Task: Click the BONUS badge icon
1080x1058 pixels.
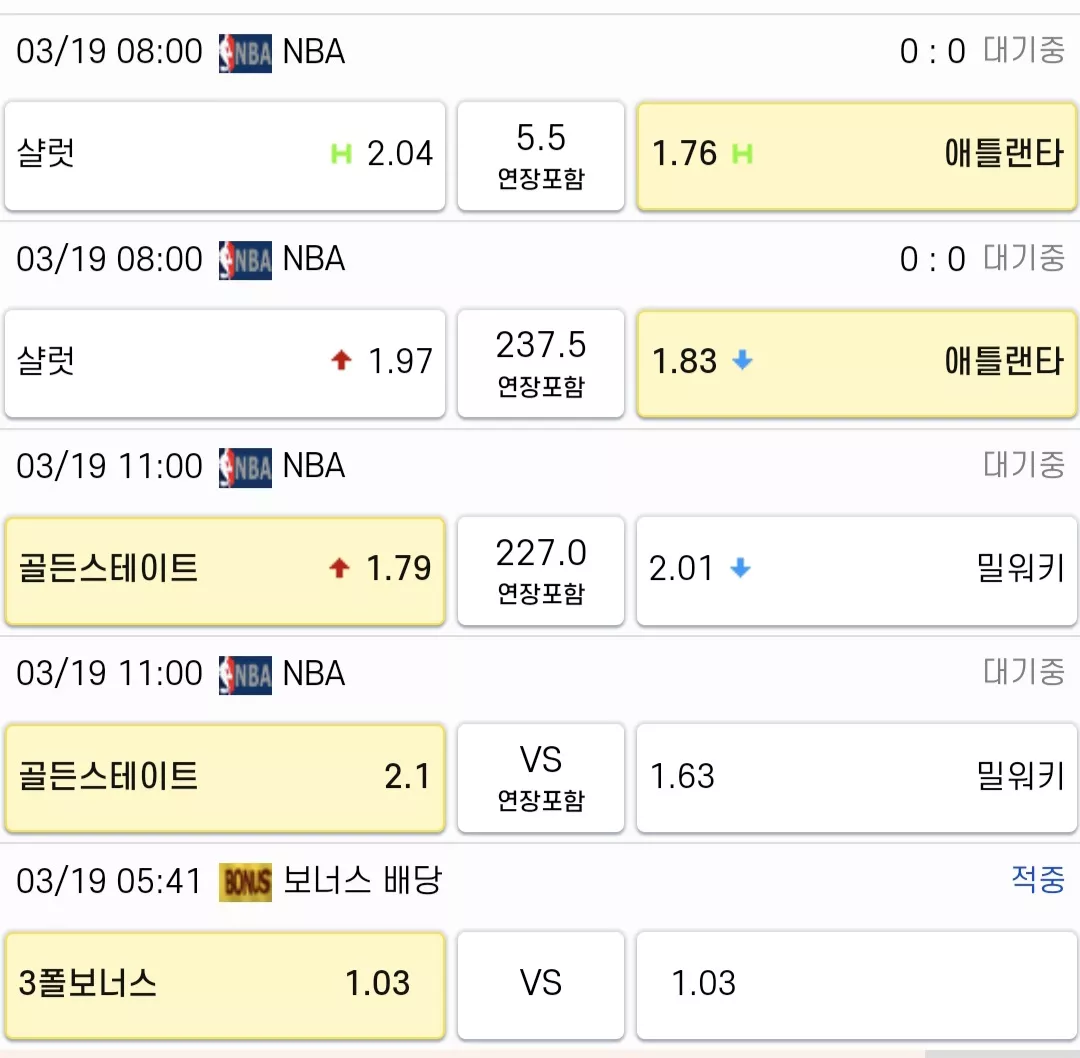Action: (x=245, y=882)
